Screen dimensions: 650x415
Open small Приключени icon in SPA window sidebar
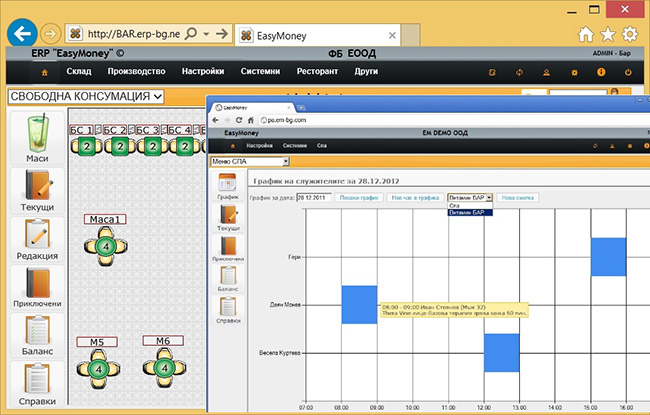pyautogui.click(x=228, y=248)
